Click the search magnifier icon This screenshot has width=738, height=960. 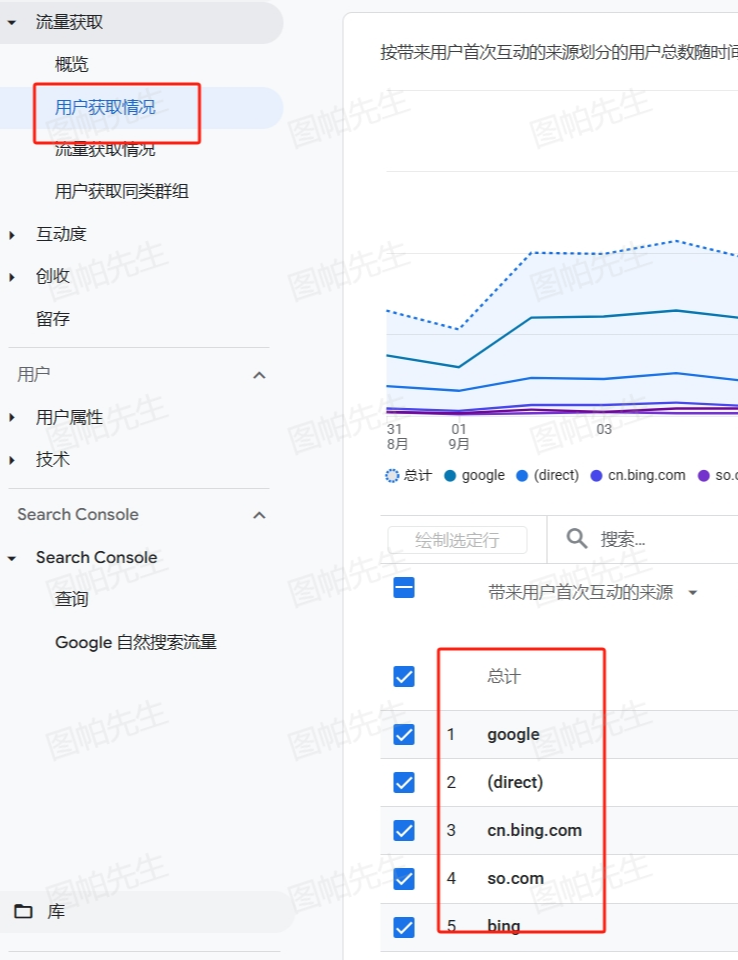[x=577, y=539]
